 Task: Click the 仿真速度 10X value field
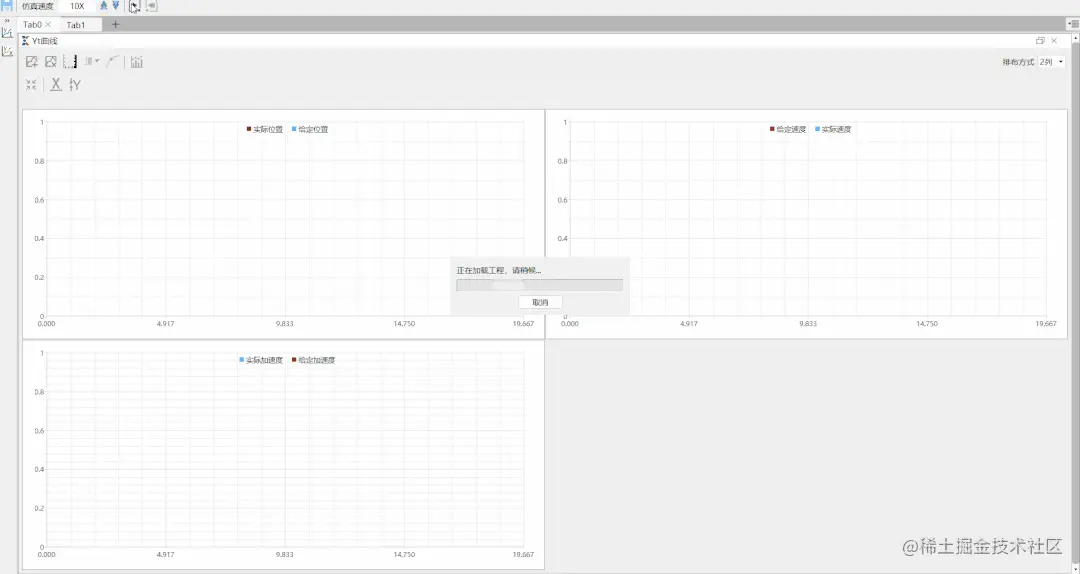pos(77,6)
